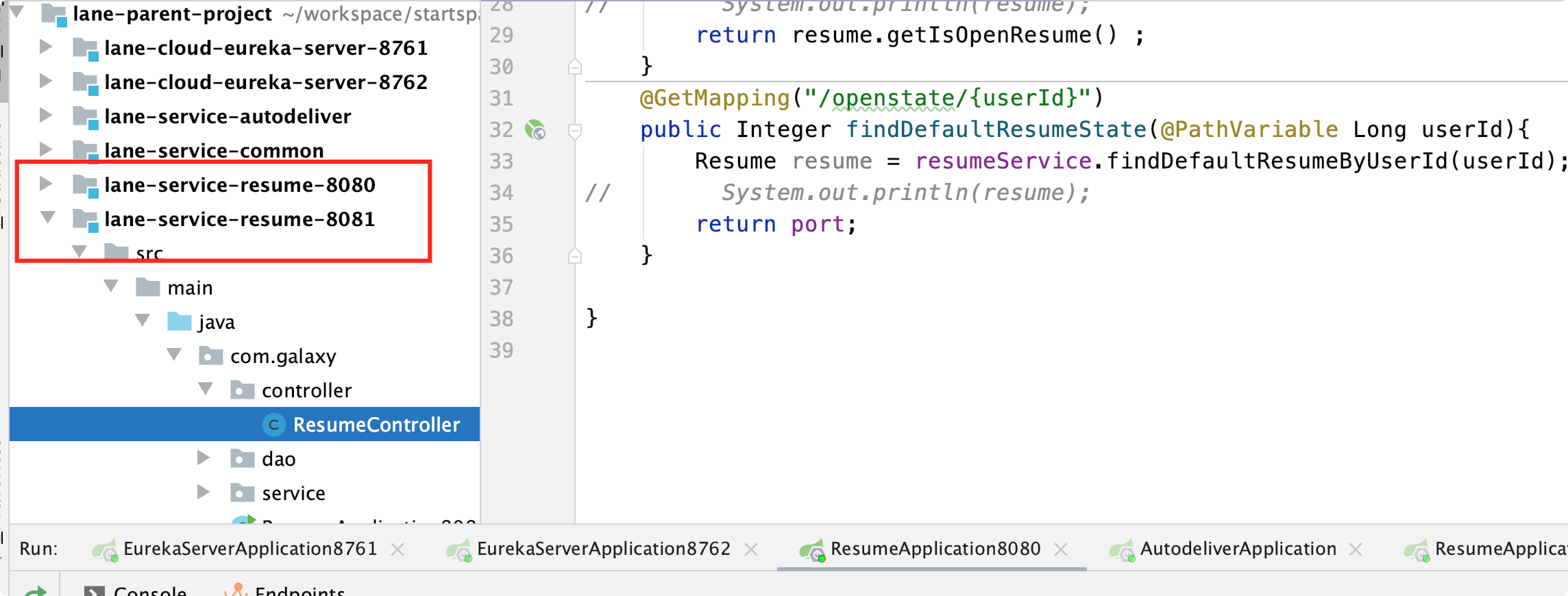This screenshot has width=1568, height=596.
Task: Click lane-service-resume-8080 module folder icon
Action: pyautogui.click(x=86, y=185)
